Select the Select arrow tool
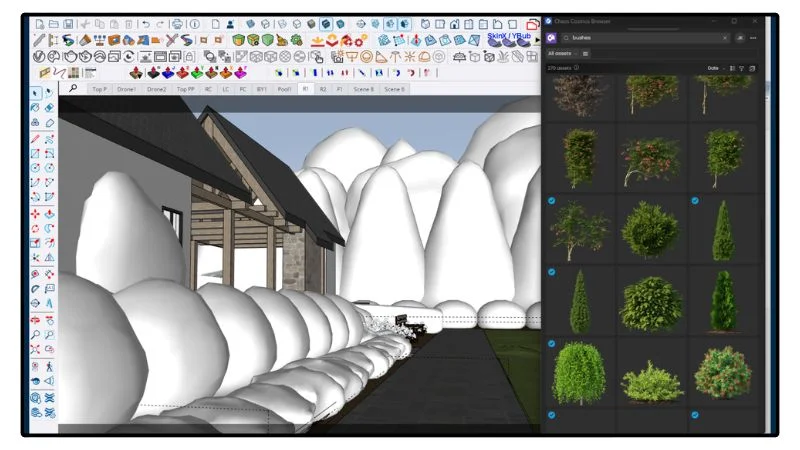This screenshot has width=800, height=450. (35, 93)
